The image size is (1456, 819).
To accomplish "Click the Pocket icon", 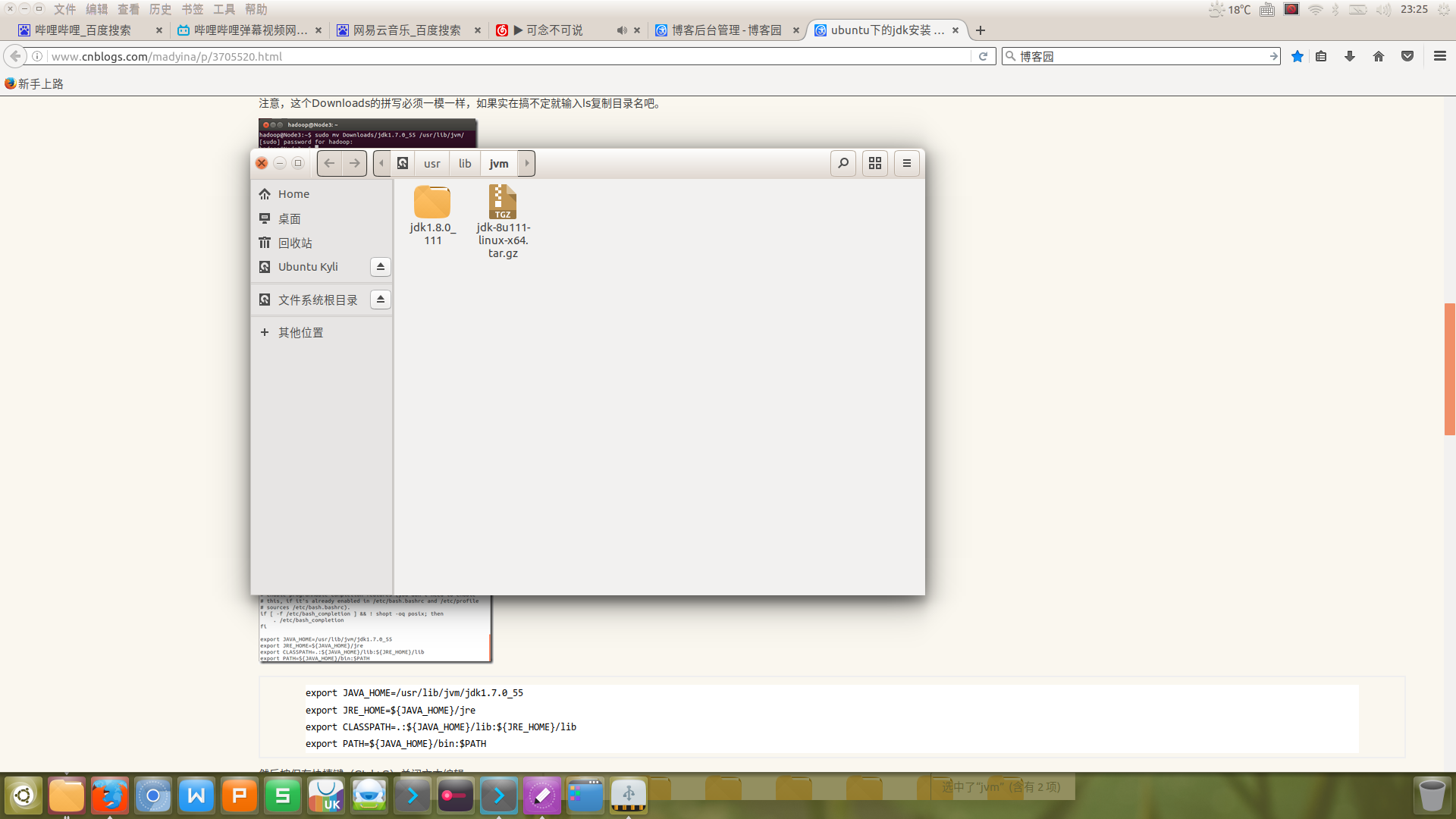I will 1407,56.
